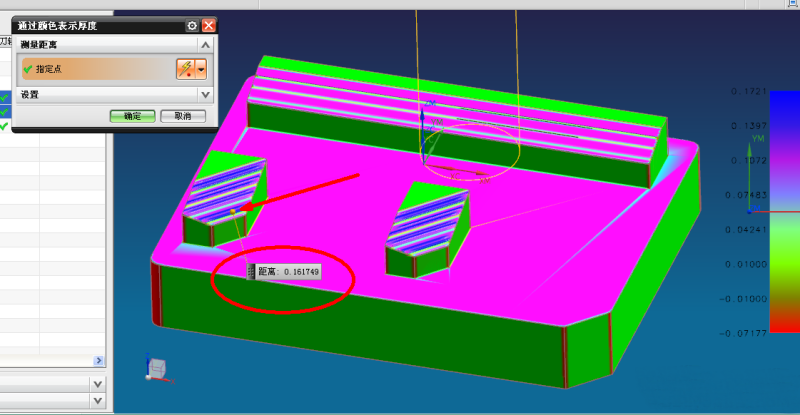Click the point constructor lightning icon

pos(184,69)
